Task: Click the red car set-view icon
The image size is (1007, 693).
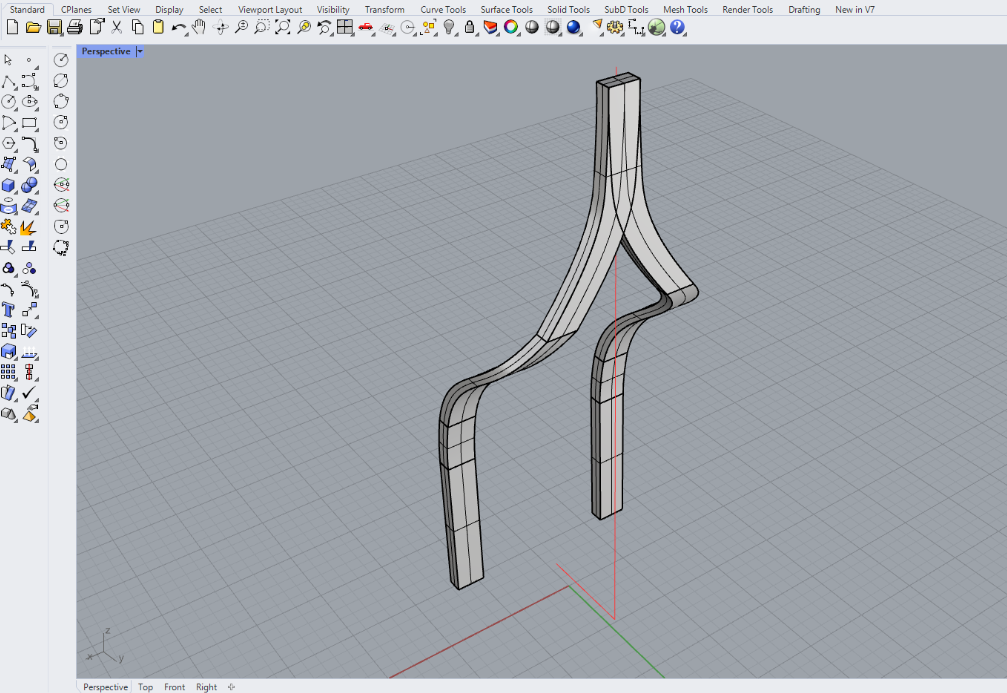Action: [366, 27]
